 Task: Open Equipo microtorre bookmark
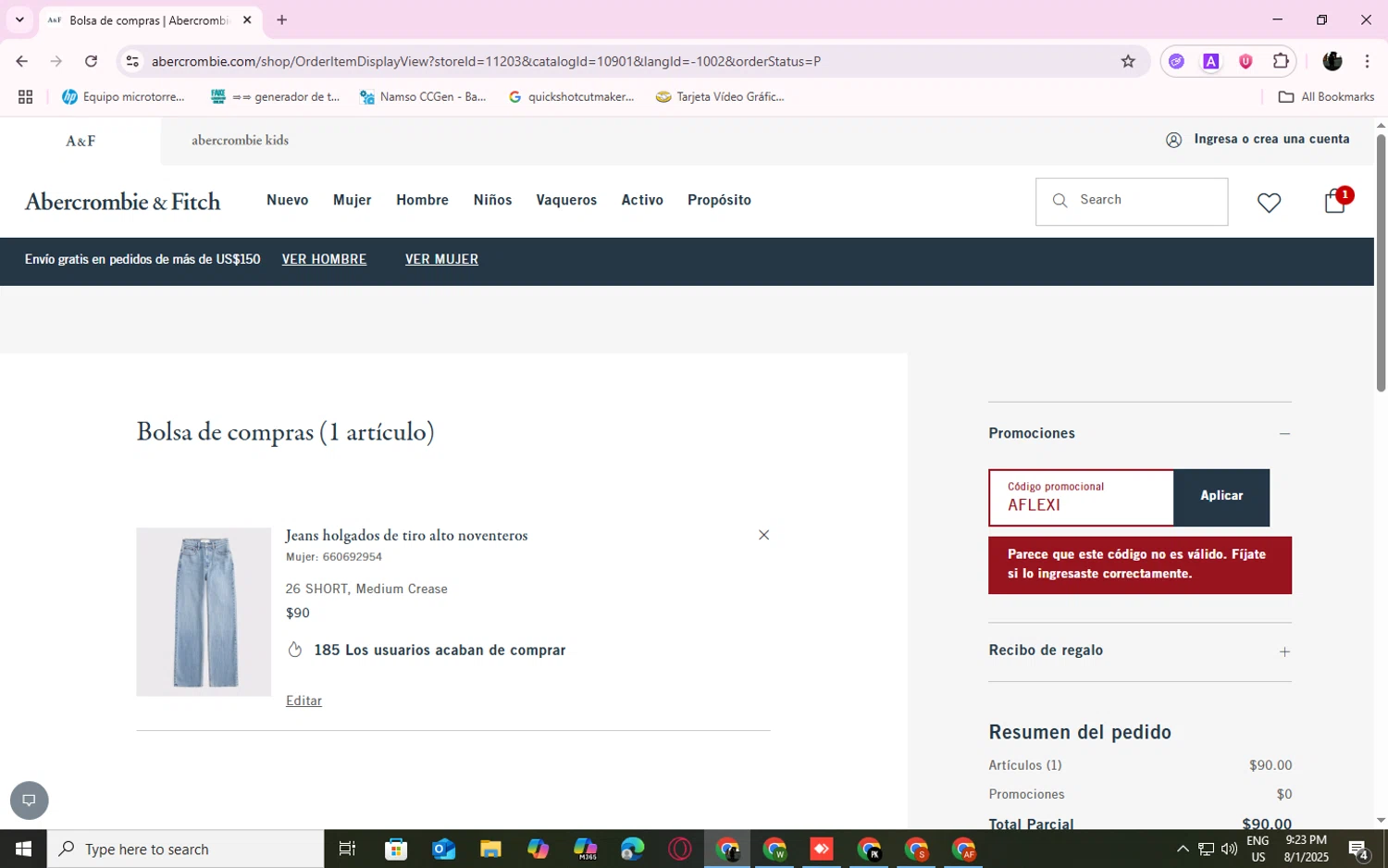point(123,96)
